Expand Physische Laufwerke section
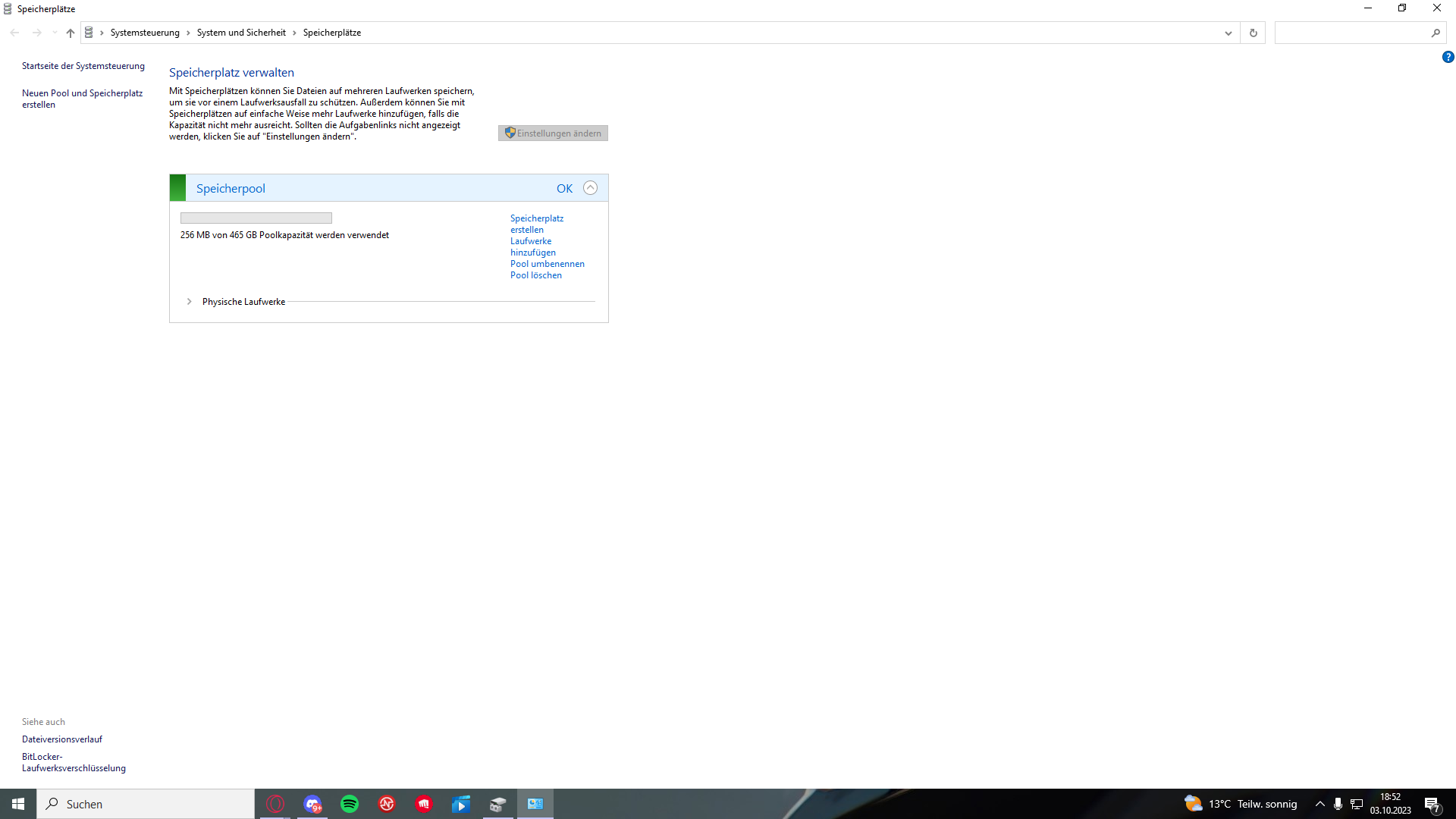Screen dimensions: 1456x819 (190, 302)
